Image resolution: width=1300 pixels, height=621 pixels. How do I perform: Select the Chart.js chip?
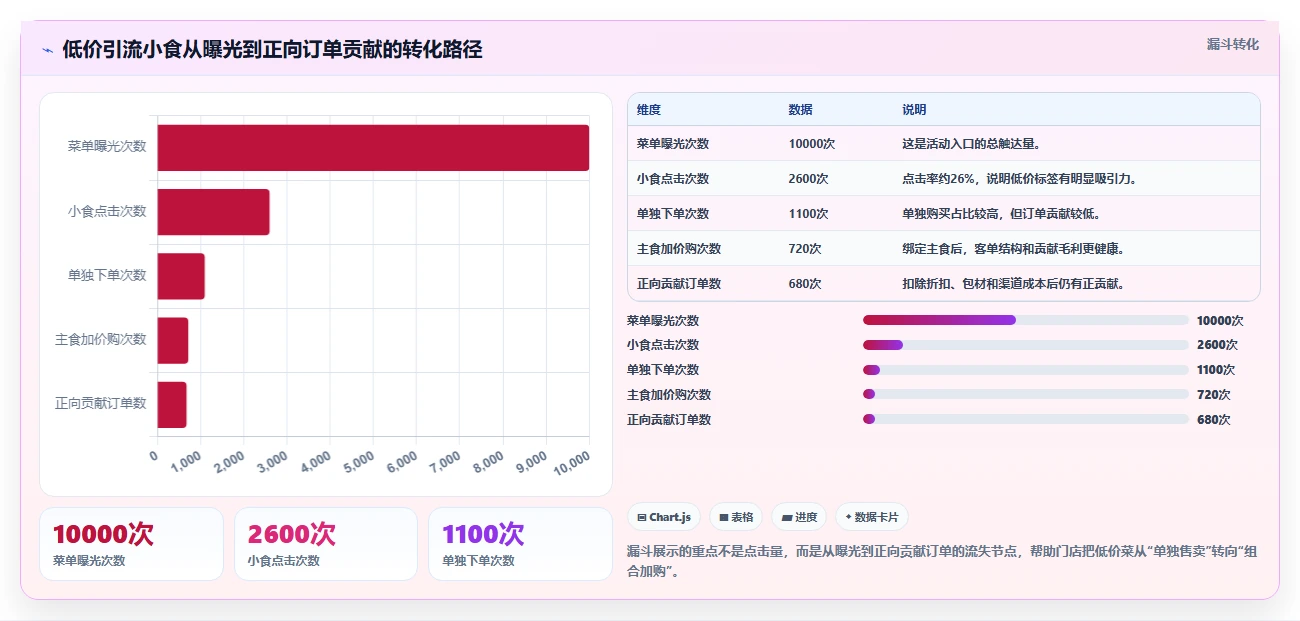tap(664, 517)
